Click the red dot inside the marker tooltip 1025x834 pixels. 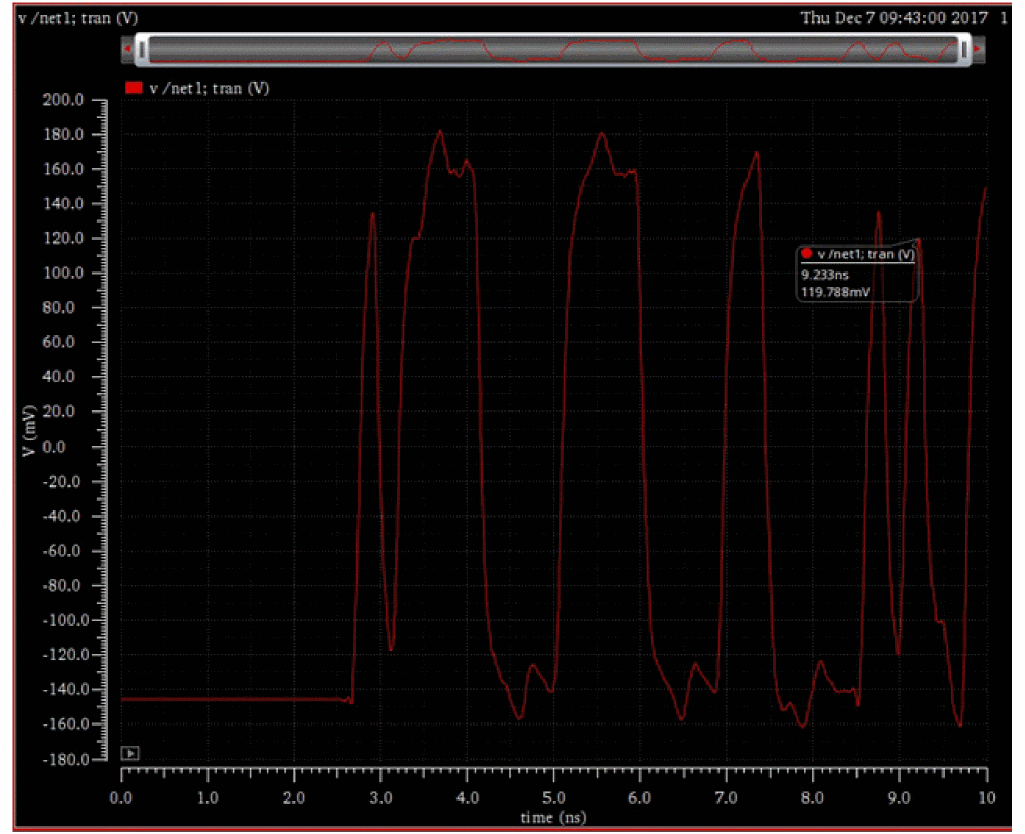click(x=806, y=254)
